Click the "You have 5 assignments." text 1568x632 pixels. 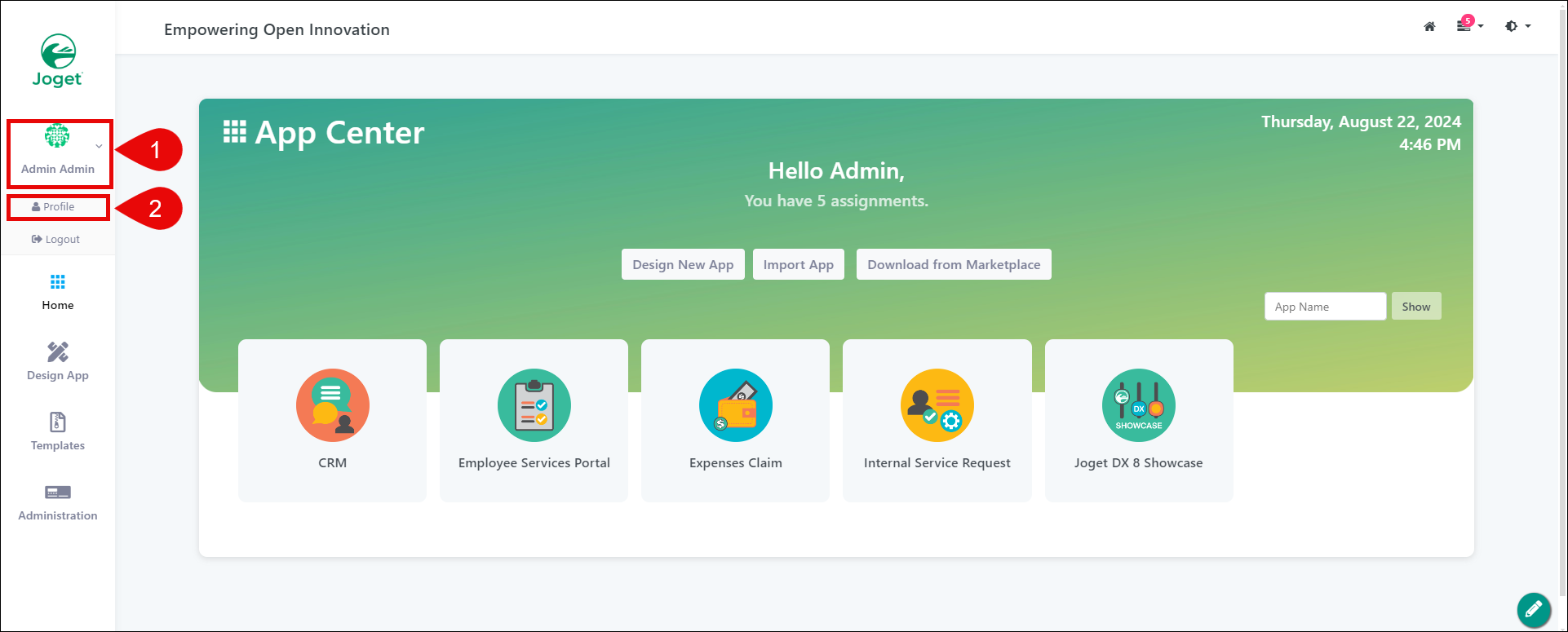836,201
